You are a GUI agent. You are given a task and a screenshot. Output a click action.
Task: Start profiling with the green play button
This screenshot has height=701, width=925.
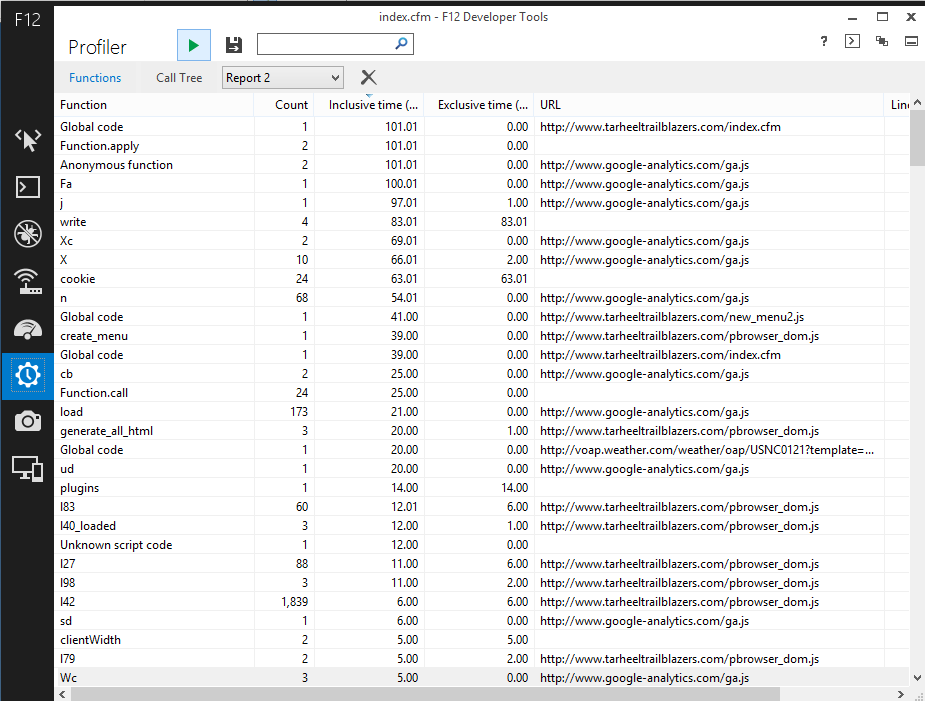click(193, 45)
